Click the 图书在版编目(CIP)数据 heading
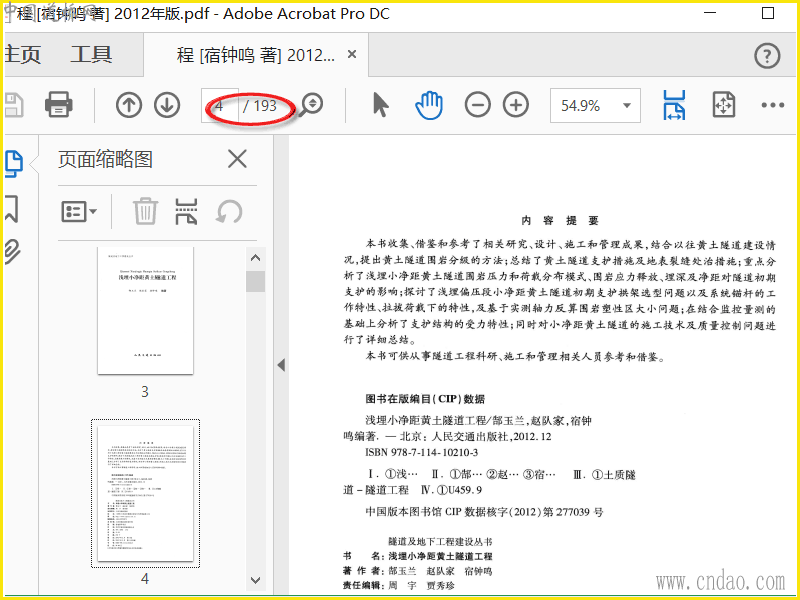The width and height of the screenshot is (800, 600). coord(426,399)
